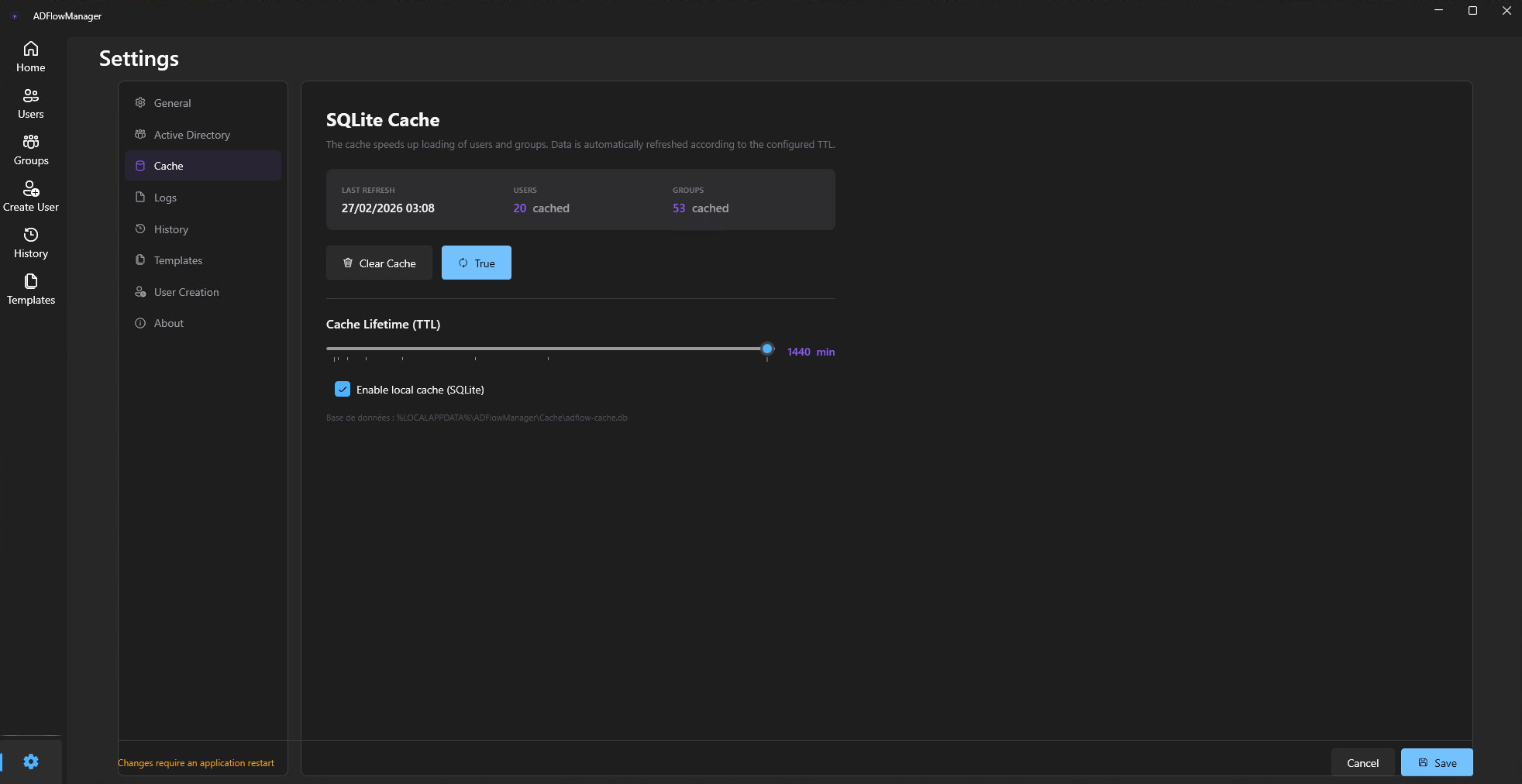Select General settings category
This screenshot has width=1522, height=784.
tap(172, 103)
